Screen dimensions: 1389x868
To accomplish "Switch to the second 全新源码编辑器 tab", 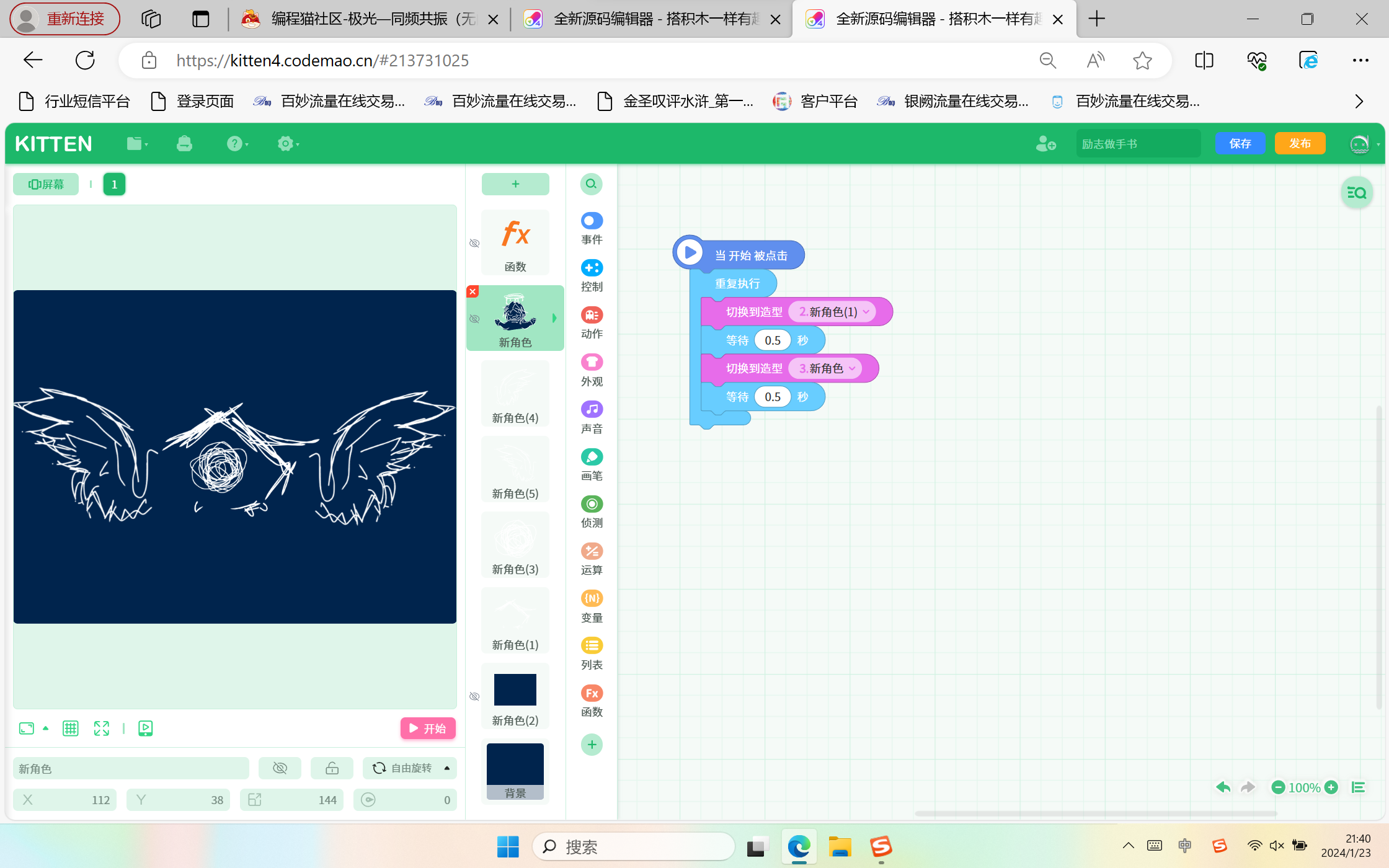I will pos(934,19).
